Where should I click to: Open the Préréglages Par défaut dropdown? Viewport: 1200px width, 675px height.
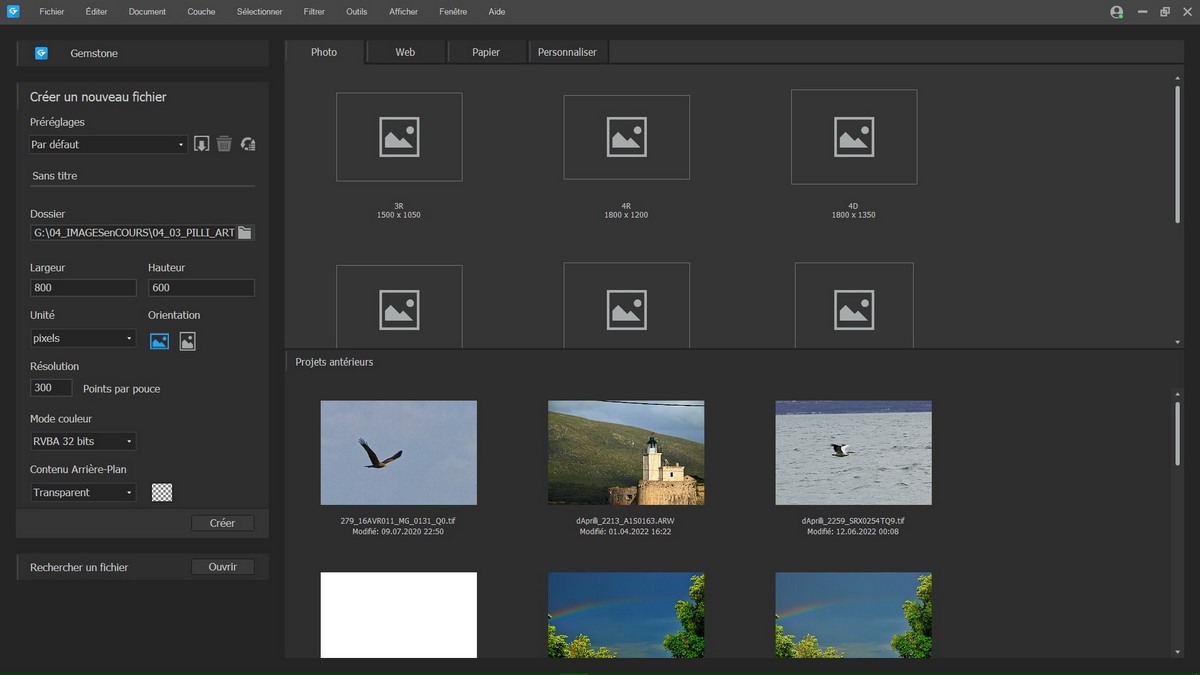point(108,145)
